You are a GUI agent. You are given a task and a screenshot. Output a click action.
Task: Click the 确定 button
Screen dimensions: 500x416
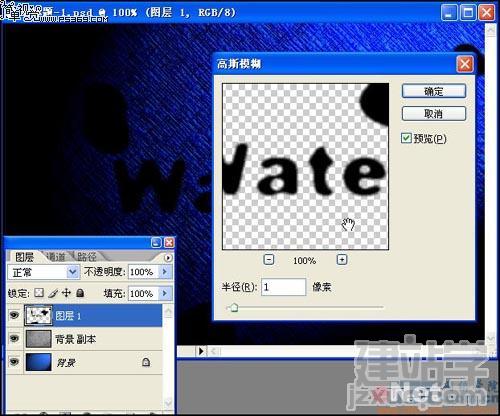(x=433, y=91)
